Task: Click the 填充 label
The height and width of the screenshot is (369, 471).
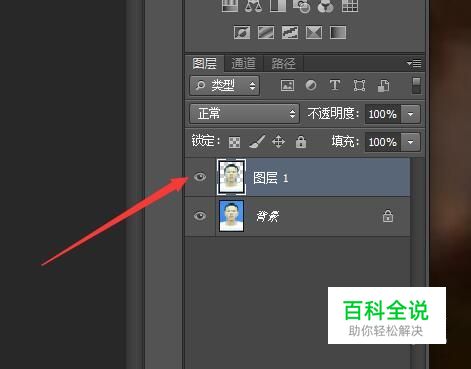Action: pyautogui.click(x=345, y=142)
